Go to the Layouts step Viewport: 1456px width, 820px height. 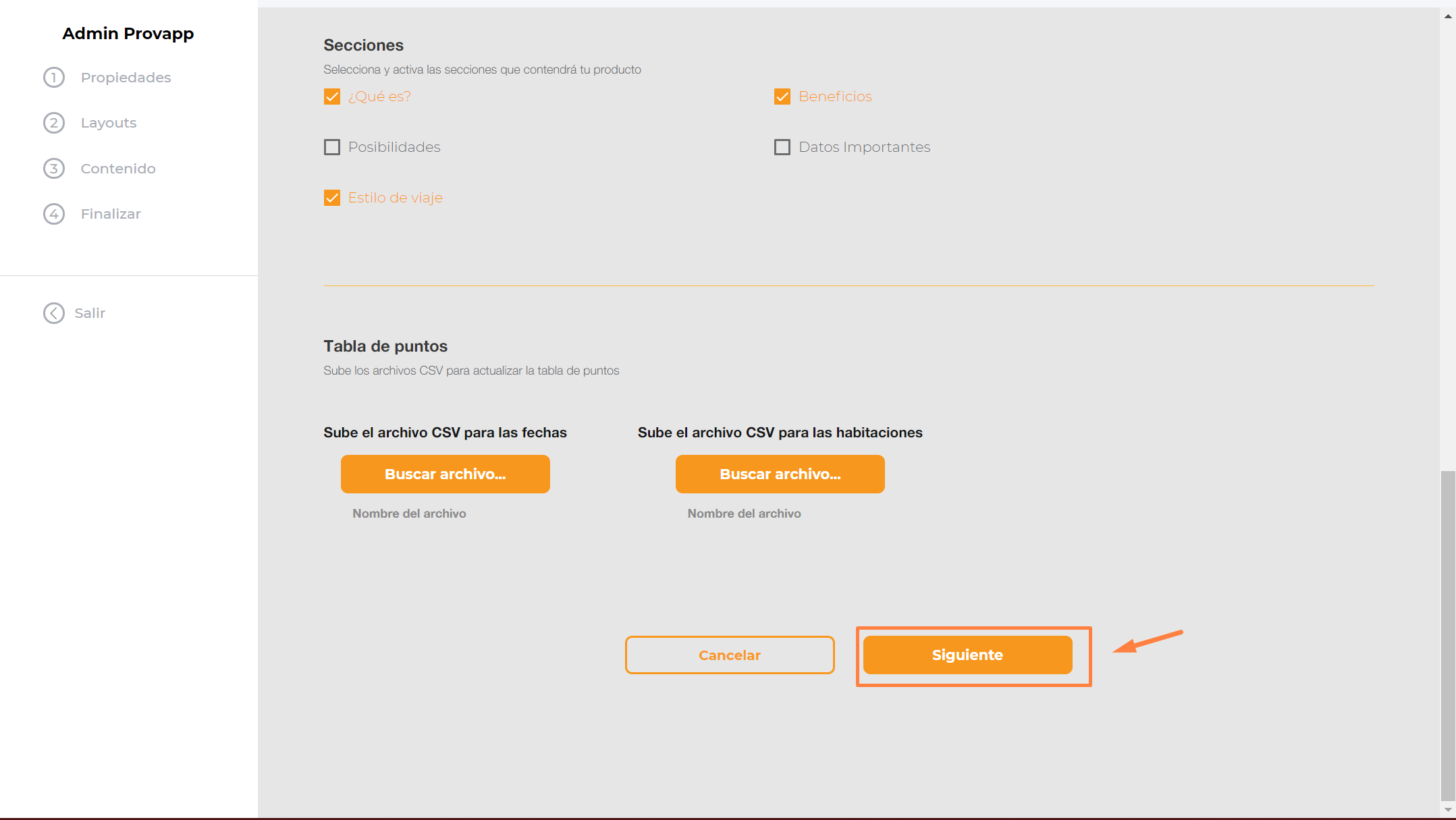coord(109,123)
